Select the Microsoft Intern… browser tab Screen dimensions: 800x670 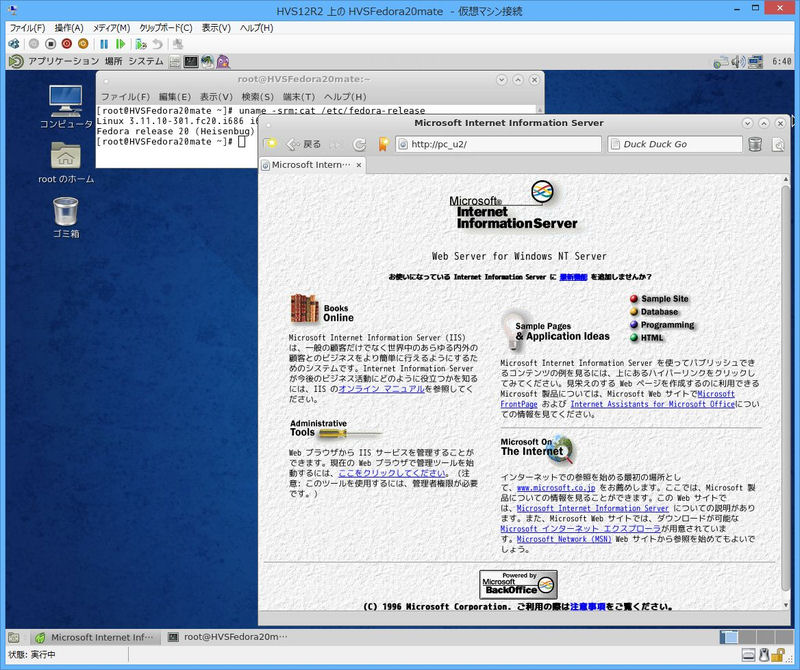(312, 165)
